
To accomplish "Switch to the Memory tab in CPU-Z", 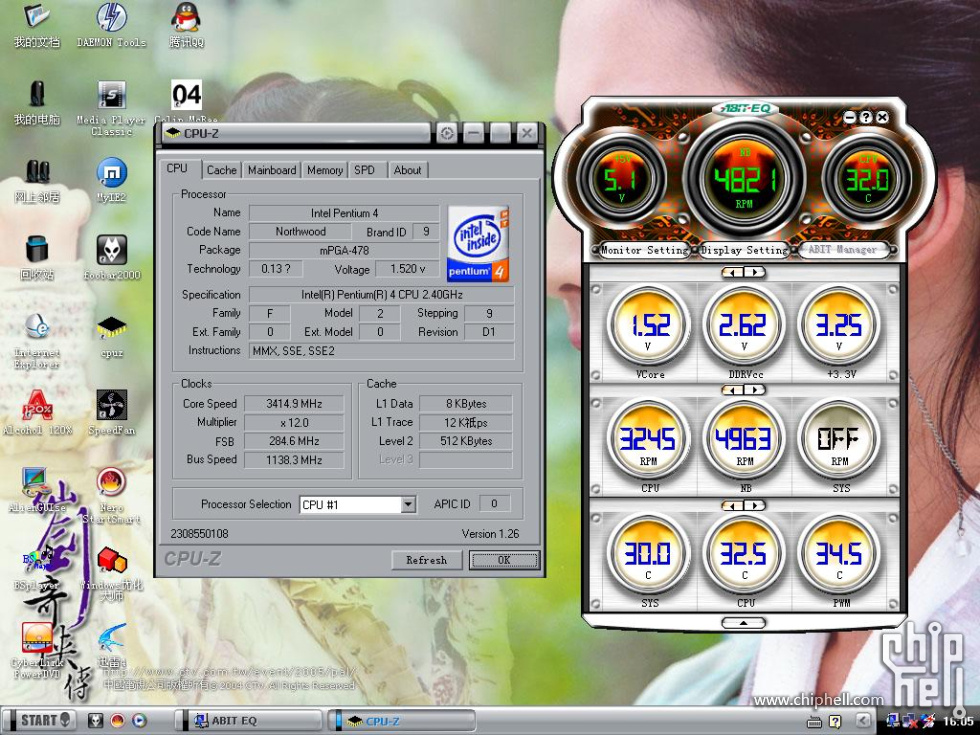I will [324, 170].
